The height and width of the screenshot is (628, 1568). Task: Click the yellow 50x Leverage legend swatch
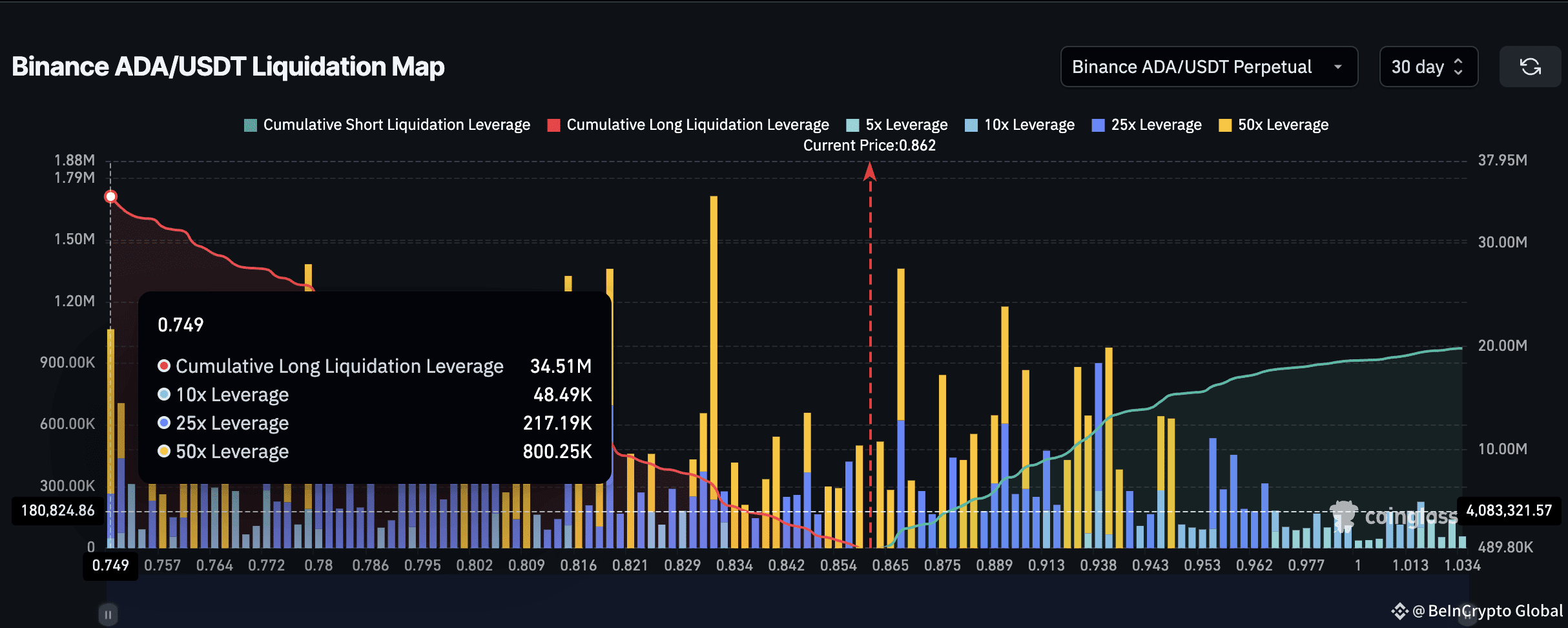pyautogui.click(x=1225, y=125)
